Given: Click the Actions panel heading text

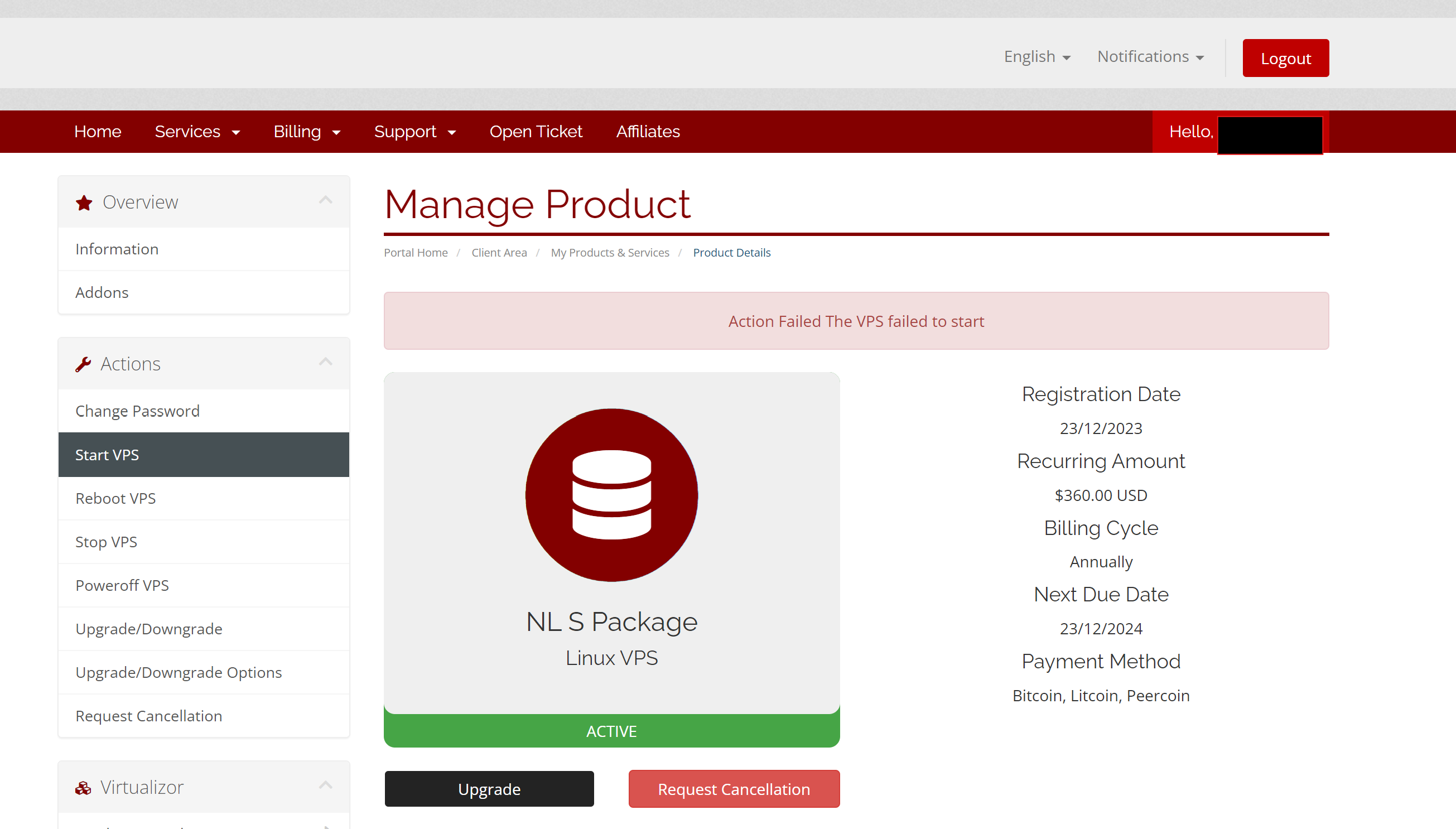Looking at the screenshot, I should (x=131, y=364).
